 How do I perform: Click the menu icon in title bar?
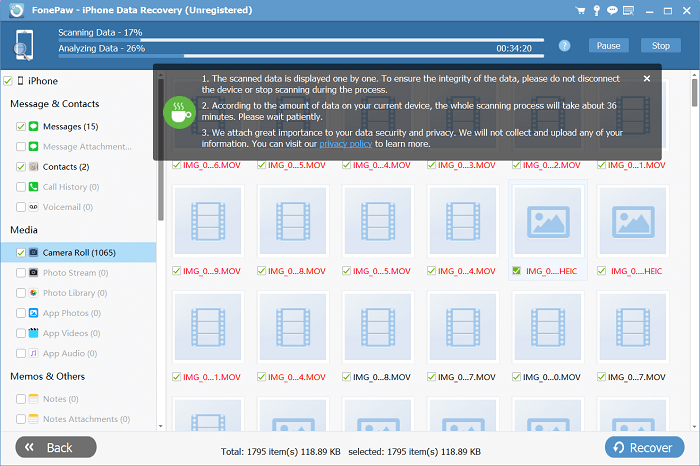coord(629,10)
